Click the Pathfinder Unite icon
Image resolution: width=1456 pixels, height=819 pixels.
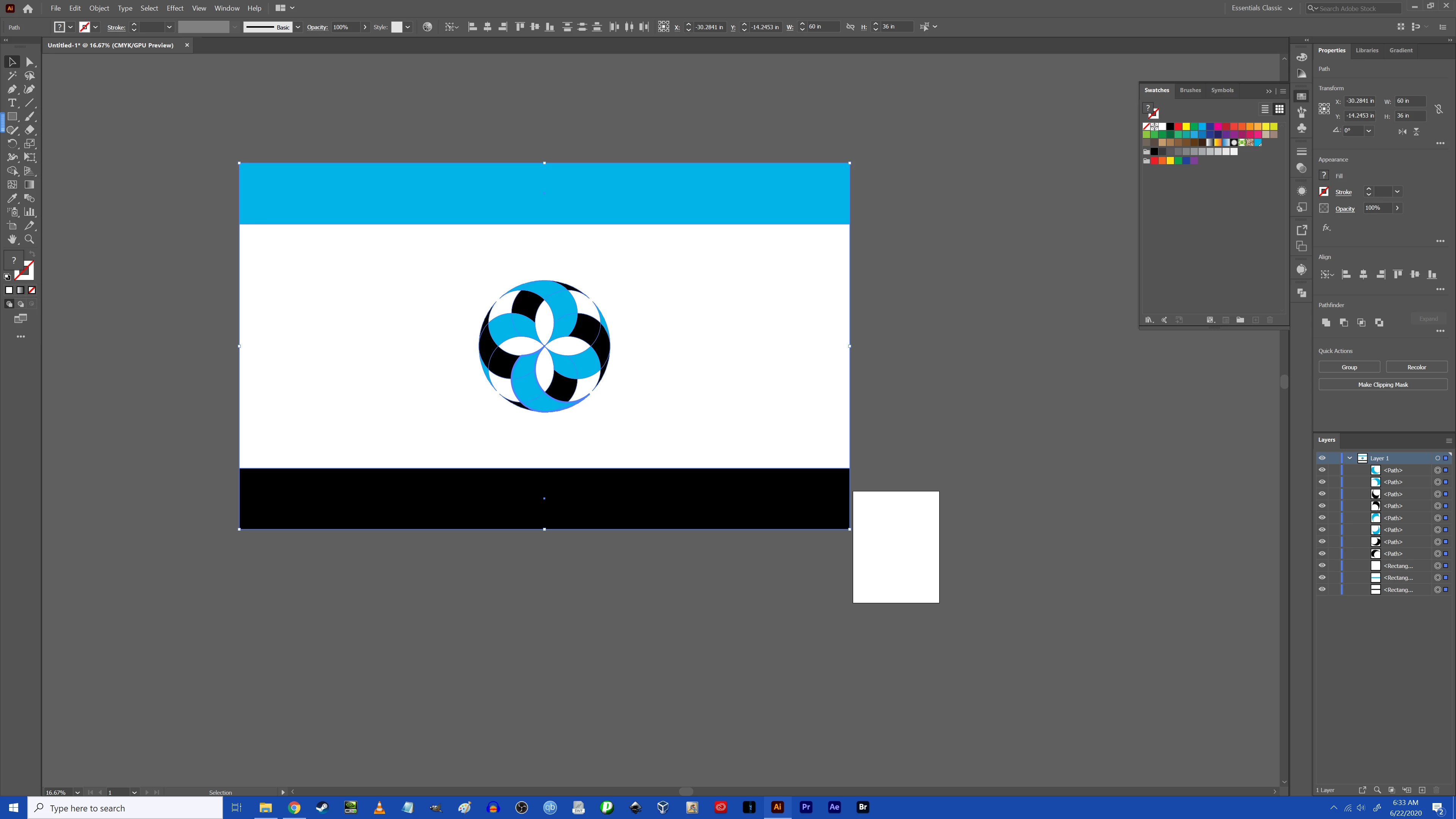[1326, 322]
